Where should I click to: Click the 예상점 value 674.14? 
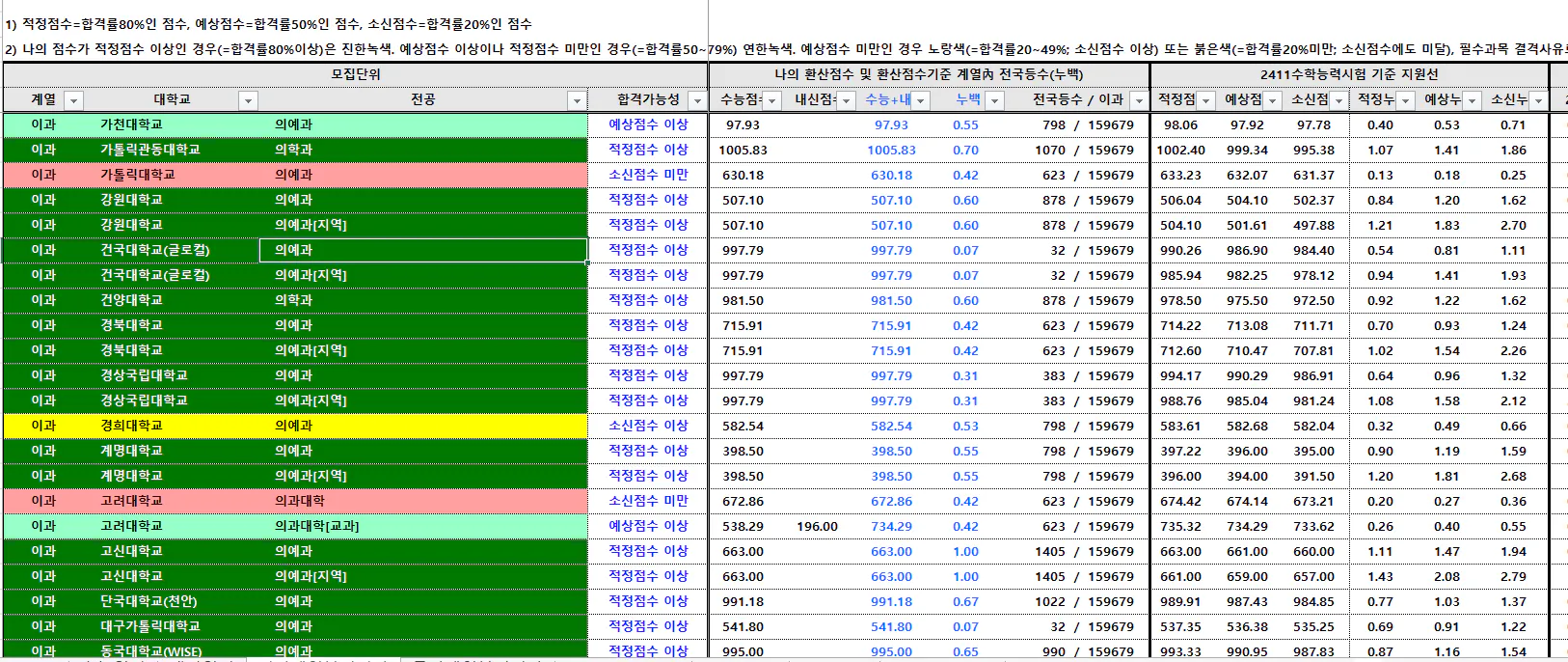[x=1247, y=501]
